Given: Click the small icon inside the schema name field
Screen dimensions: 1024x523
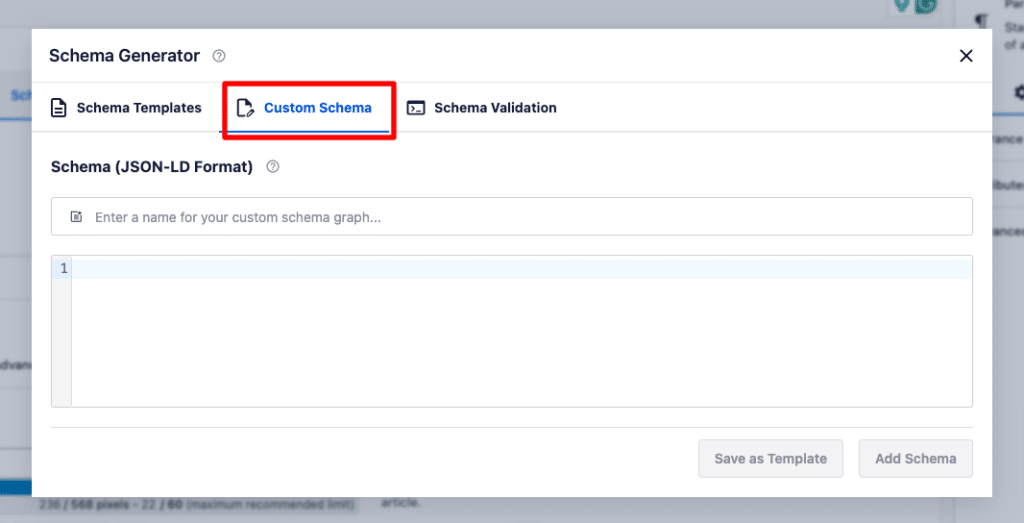Looking at the screenshot, I should click(x=76, y=217).
